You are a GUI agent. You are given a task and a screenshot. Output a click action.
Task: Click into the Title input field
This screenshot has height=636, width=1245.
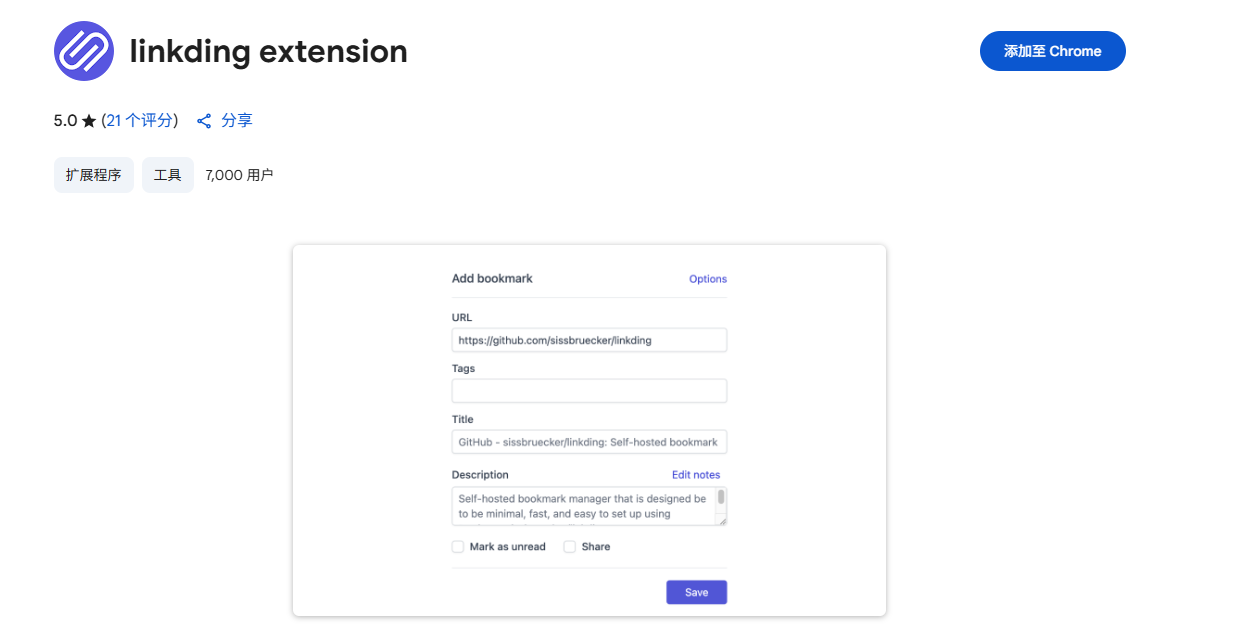[x=589, y=442]
